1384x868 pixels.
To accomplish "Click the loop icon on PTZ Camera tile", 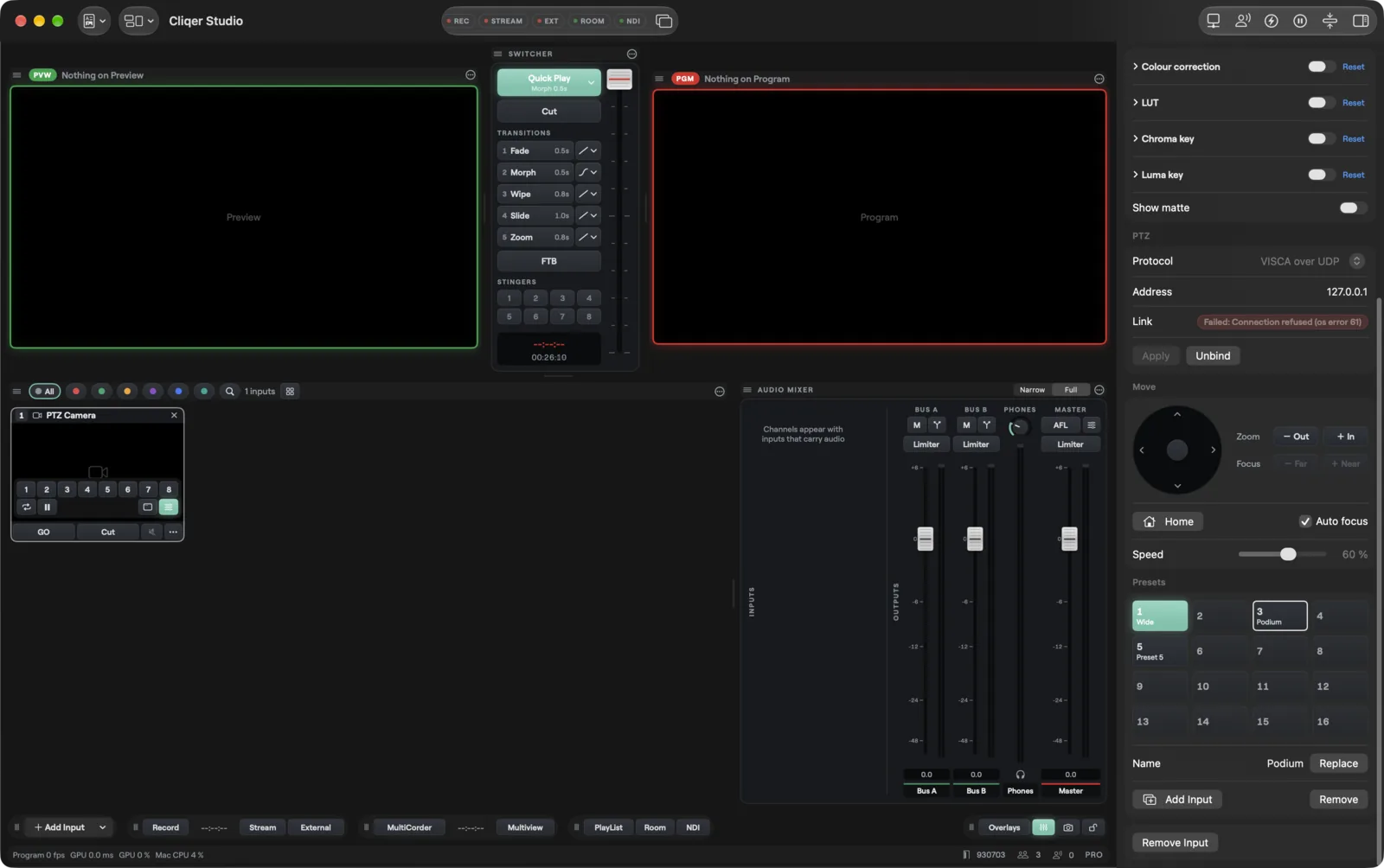I will point(26,507).
